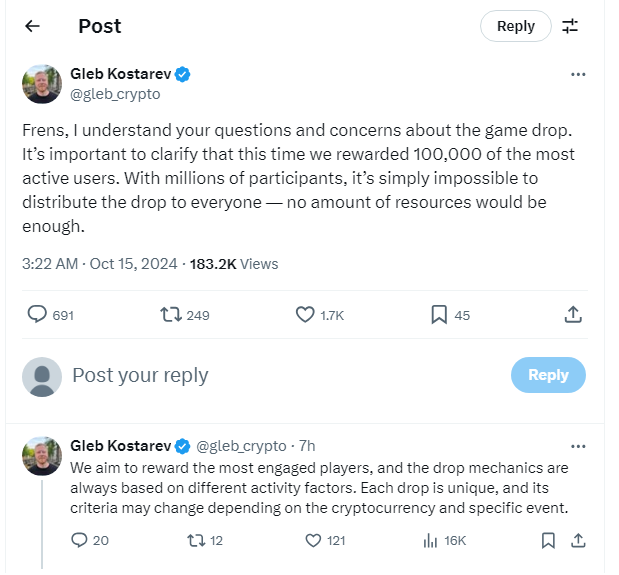Like the reply post
The height and width of the screenshot is (575, 619).
313,541
